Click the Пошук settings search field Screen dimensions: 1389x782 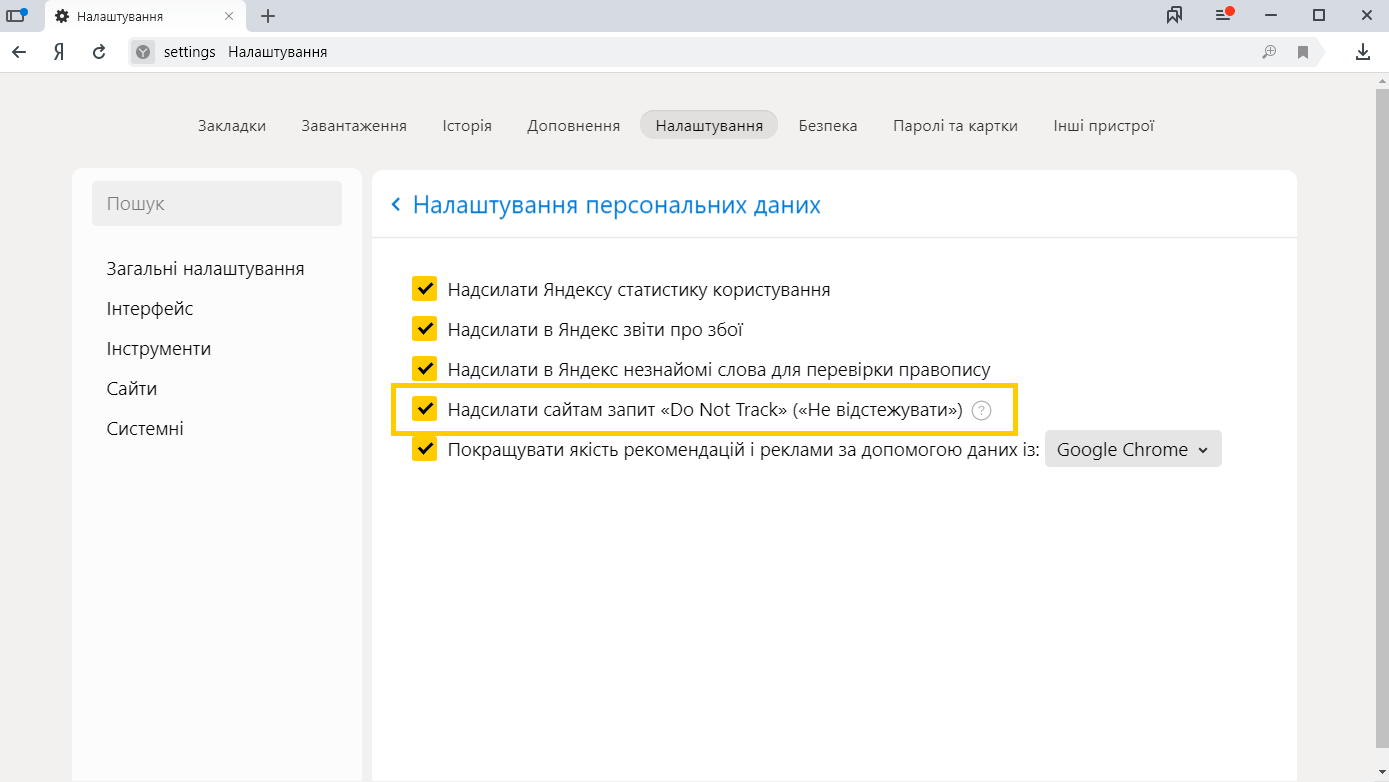click(217, 204)
